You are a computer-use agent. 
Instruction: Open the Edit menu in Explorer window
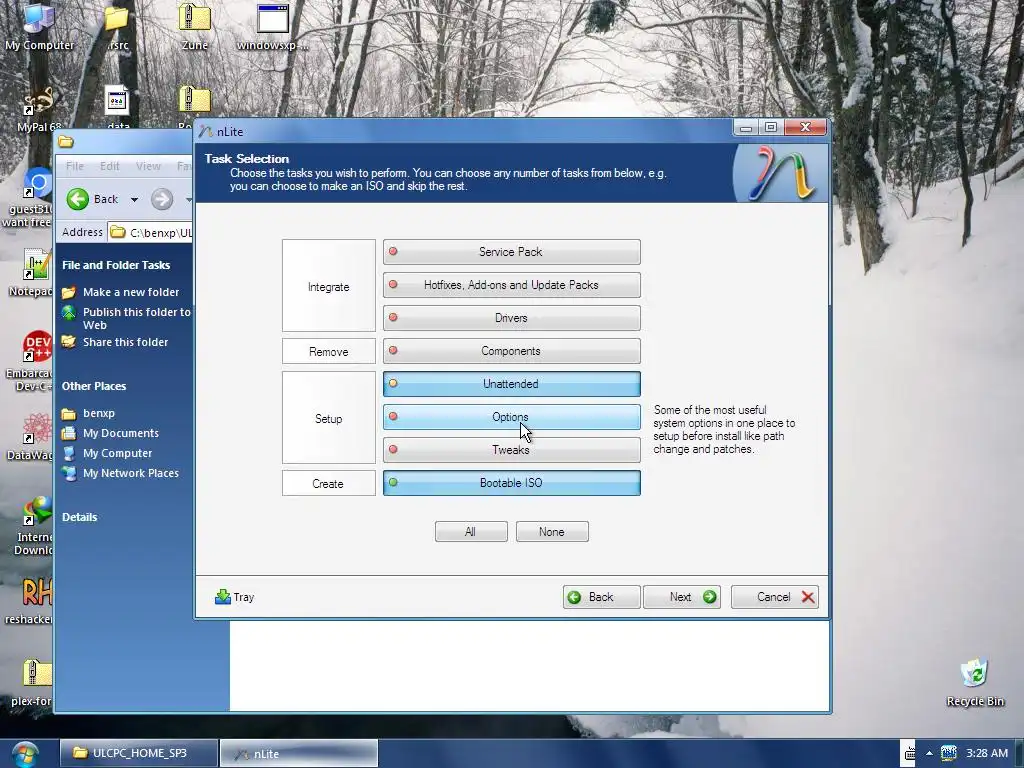[110, 167]
